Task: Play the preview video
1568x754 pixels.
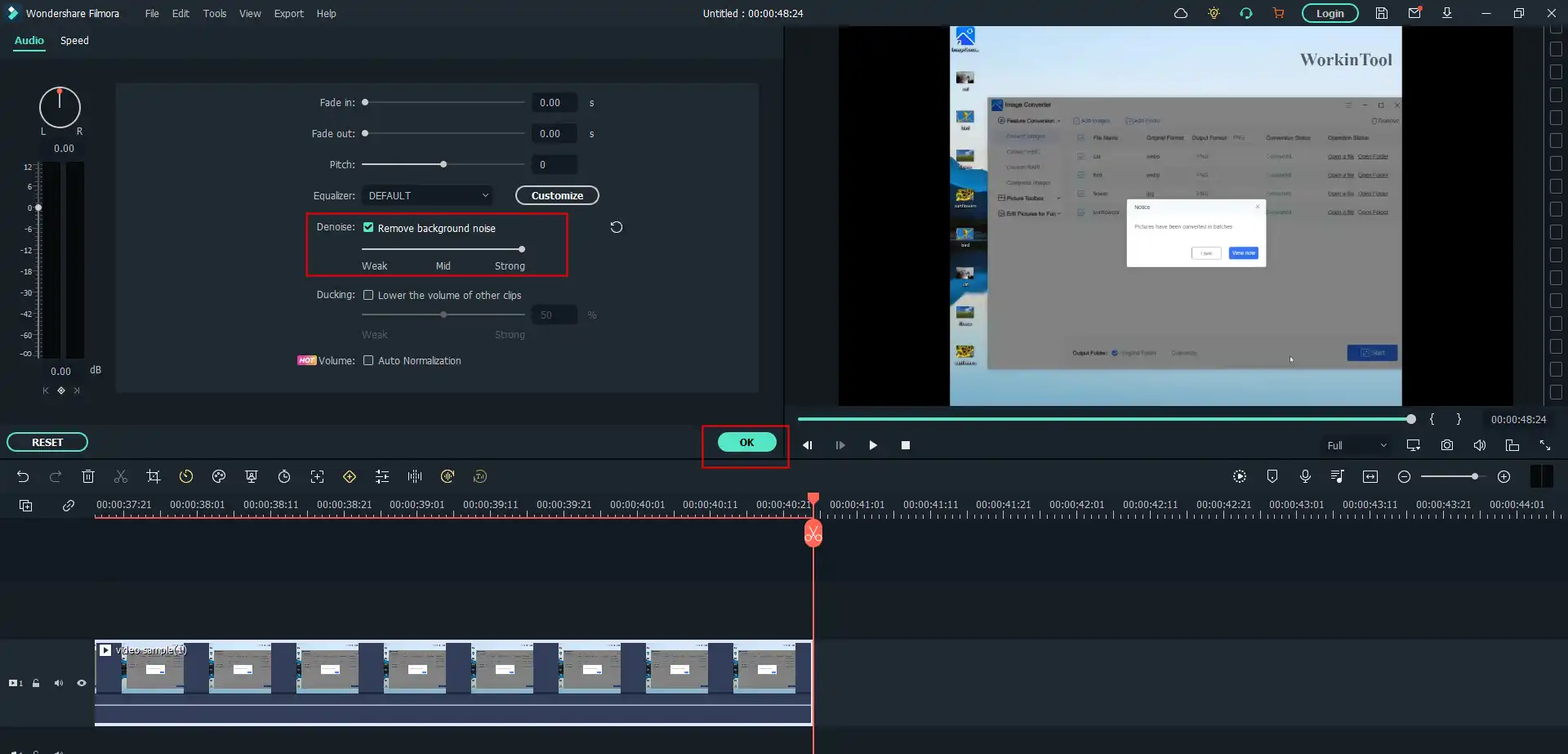Action: (873, 445)
